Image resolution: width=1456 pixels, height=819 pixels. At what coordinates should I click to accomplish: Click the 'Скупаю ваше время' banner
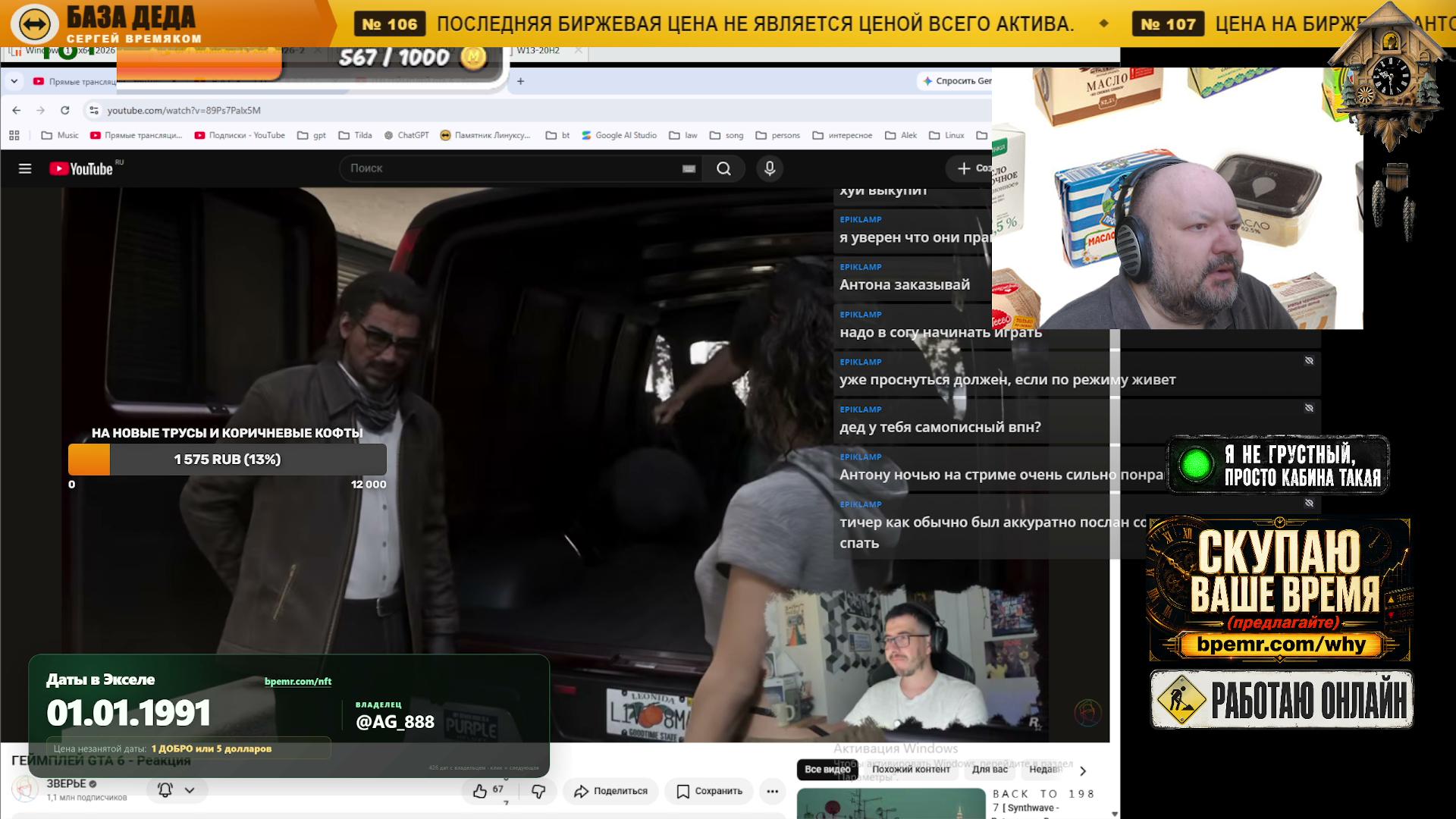point(1279,588)
